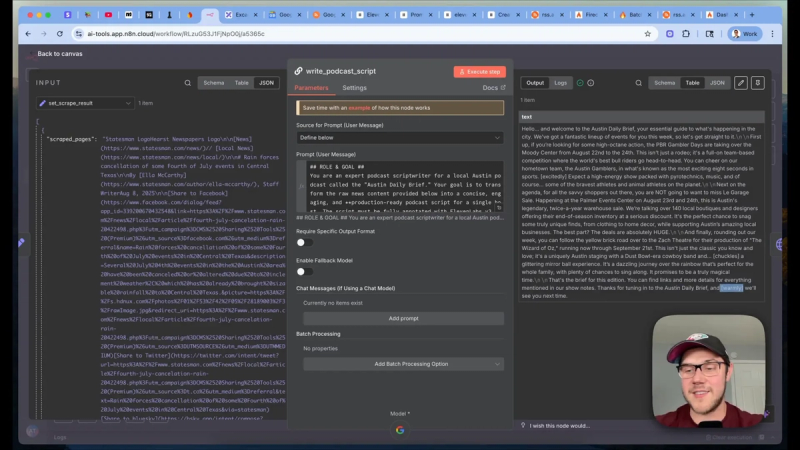Click the example link in the tip banner
Image resolution: width=800 pixels, height=450 pixels.
(359, 108)
